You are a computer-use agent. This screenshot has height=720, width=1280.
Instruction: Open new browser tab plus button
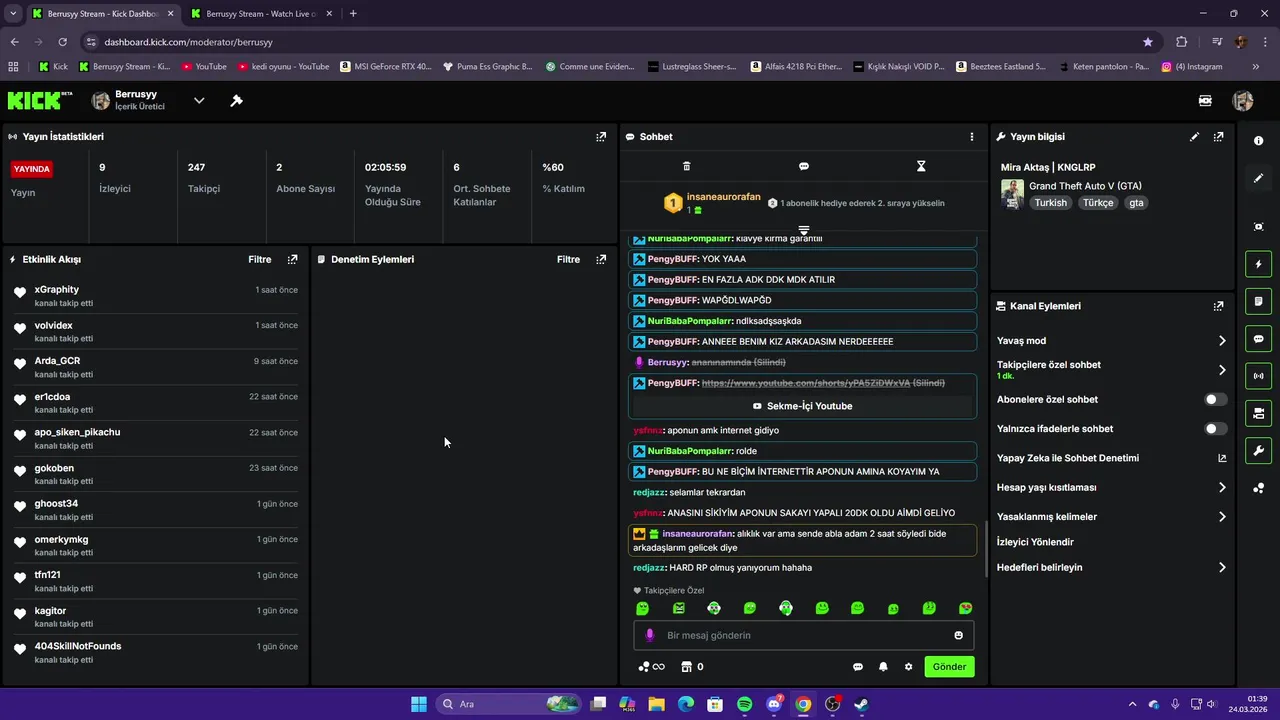click(353, 14)
